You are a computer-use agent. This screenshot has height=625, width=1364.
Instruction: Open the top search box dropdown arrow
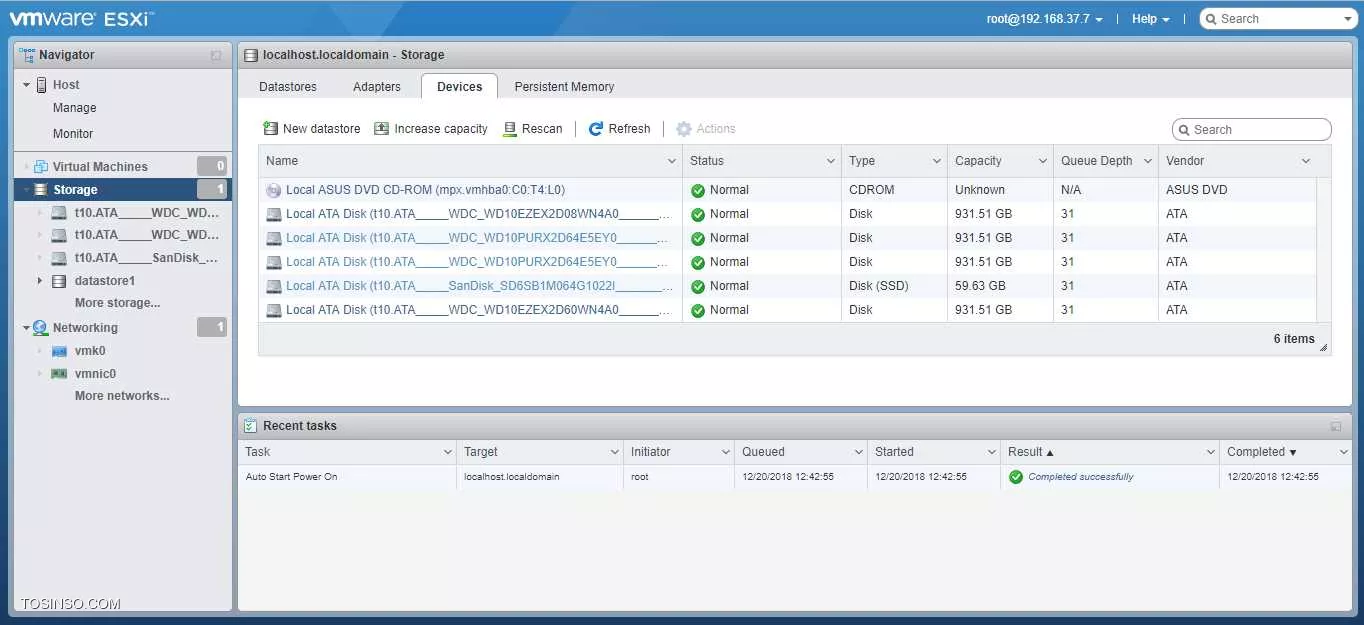[1347, 19]
